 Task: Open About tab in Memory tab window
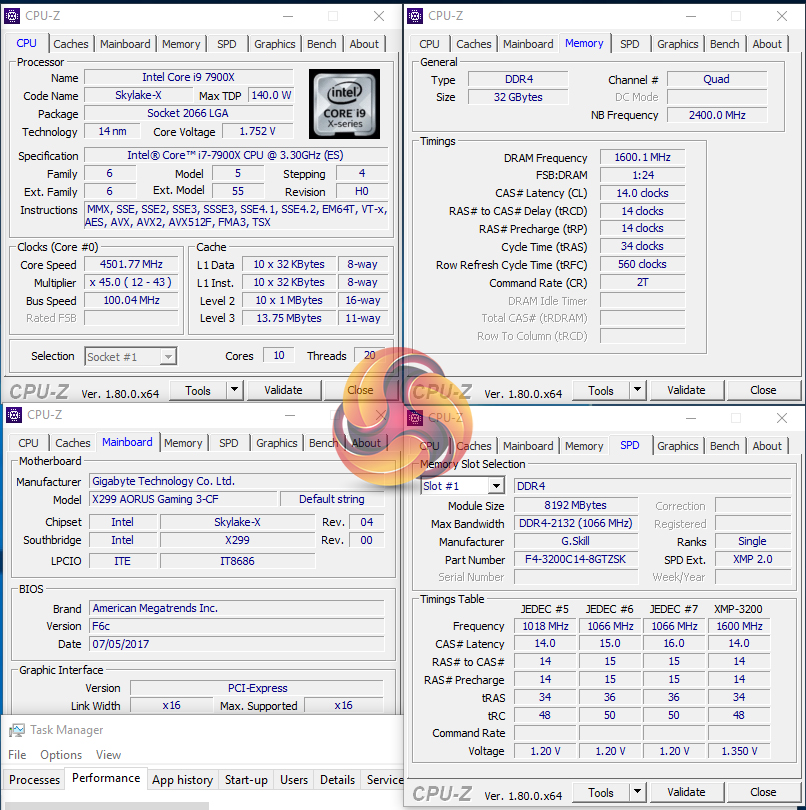point(767,44)
